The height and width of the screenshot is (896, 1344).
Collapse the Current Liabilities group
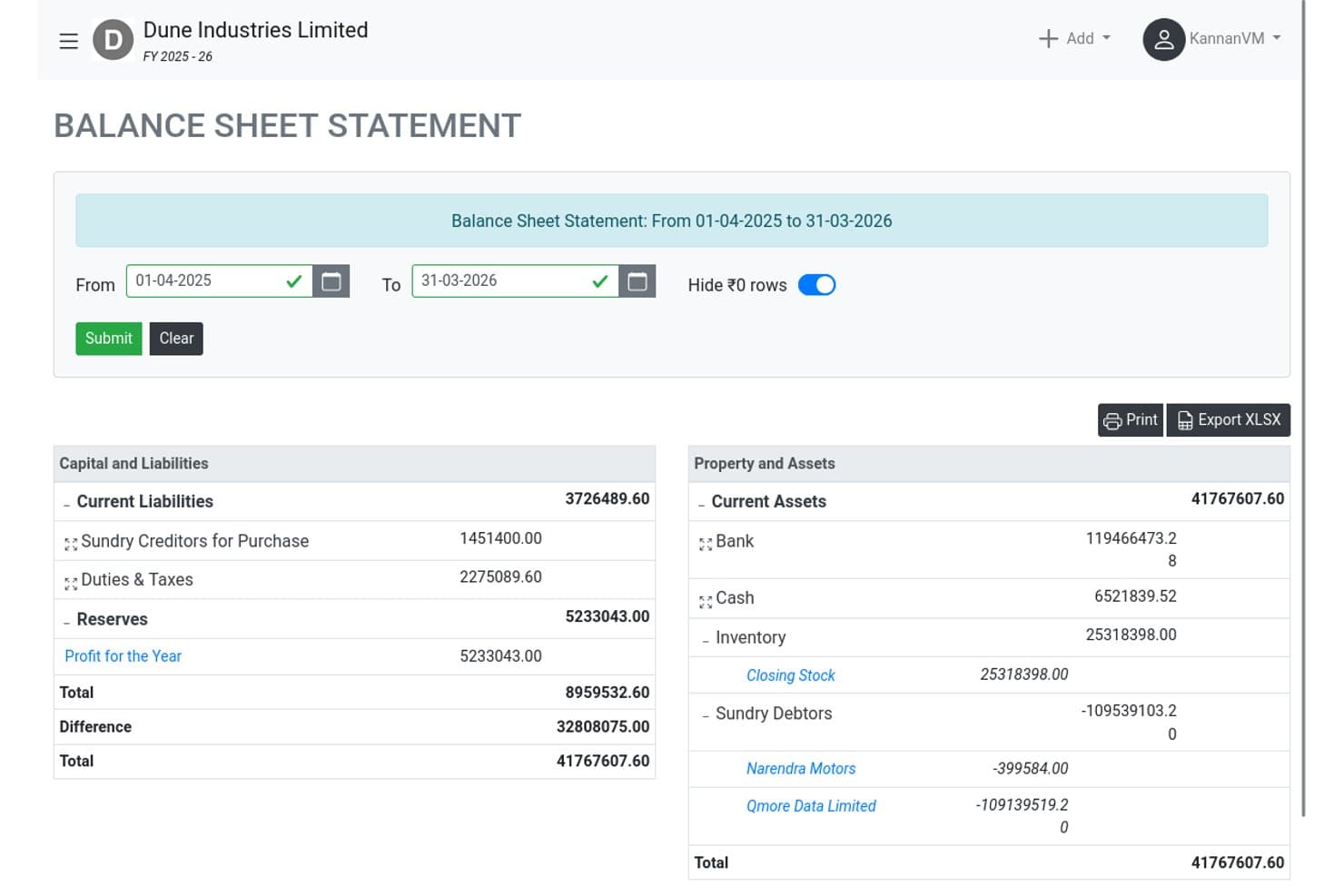(66, 504)
